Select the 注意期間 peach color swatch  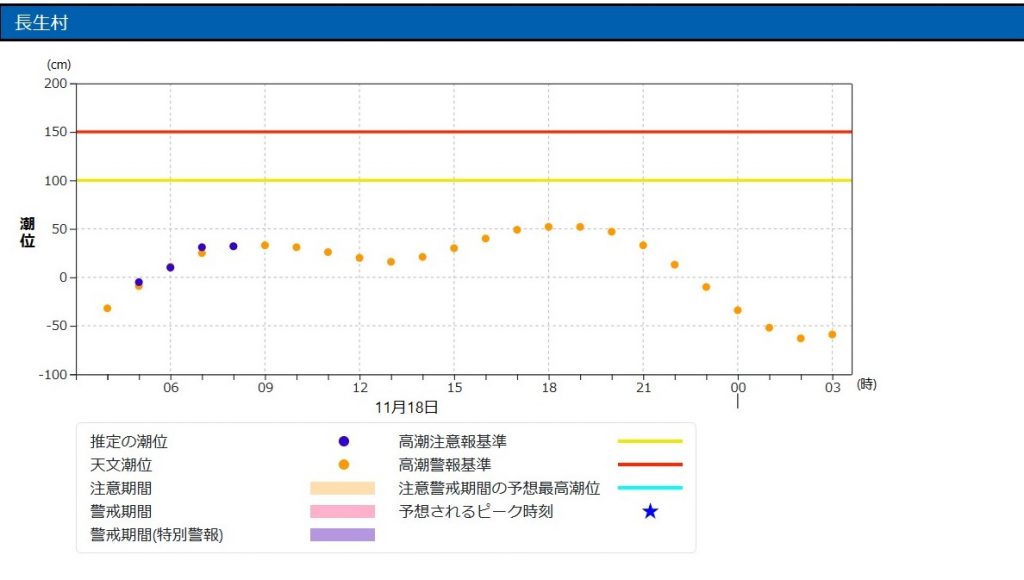tap(342, 489)
